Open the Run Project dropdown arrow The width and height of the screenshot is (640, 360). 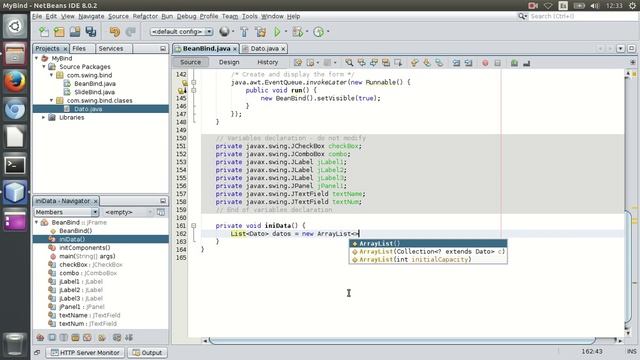pos(286,31)
